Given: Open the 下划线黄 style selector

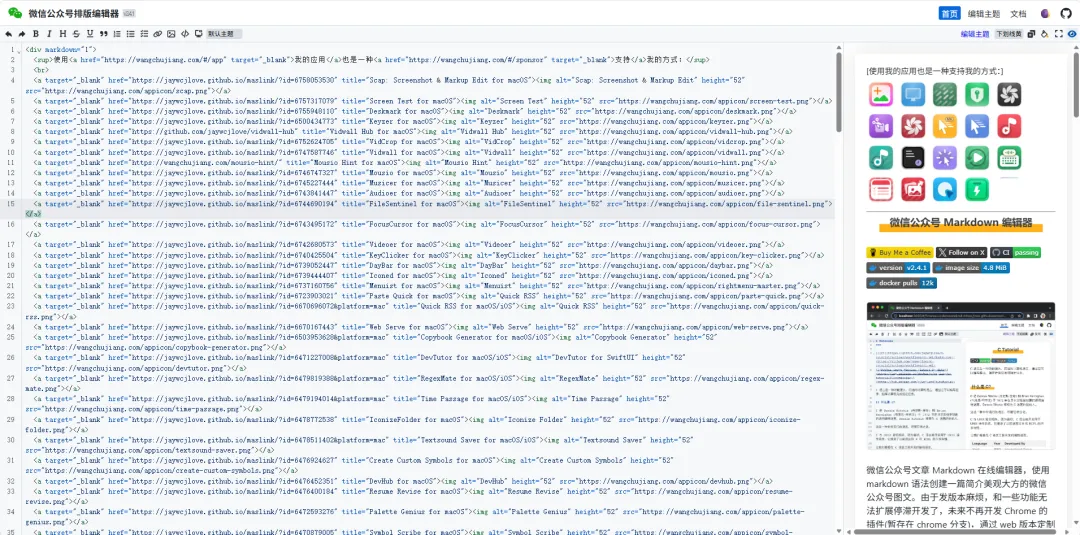Looking at the screenshot, I should [1009, 34].
